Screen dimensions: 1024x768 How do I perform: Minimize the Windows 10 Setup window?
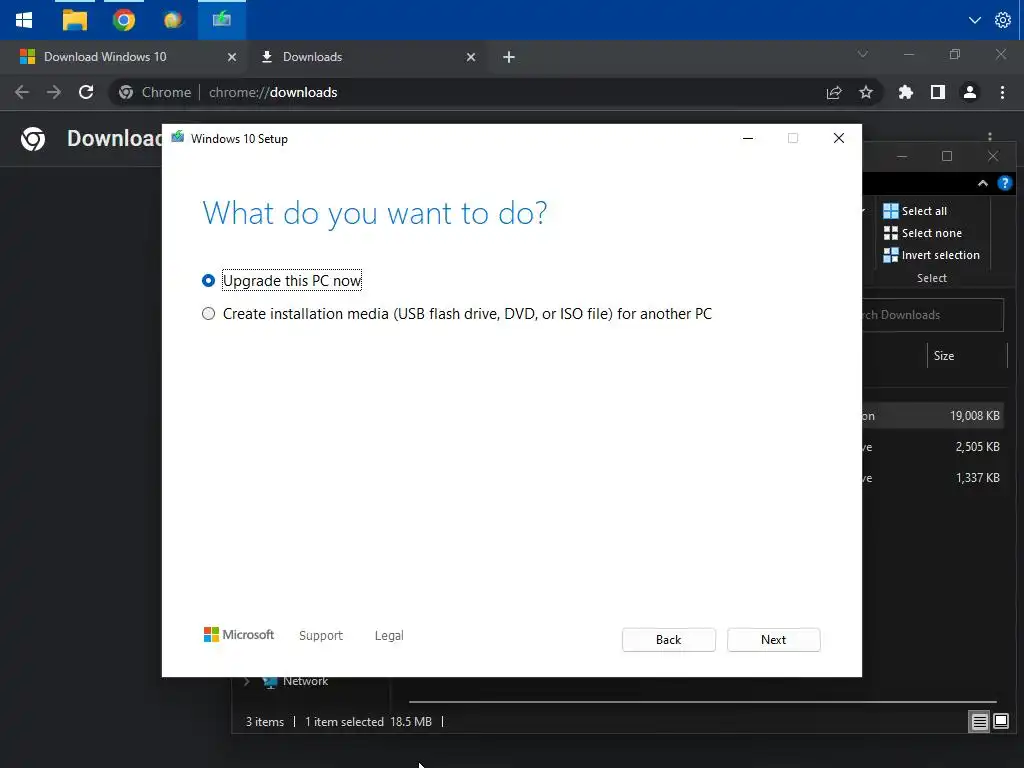coord(748,138)
